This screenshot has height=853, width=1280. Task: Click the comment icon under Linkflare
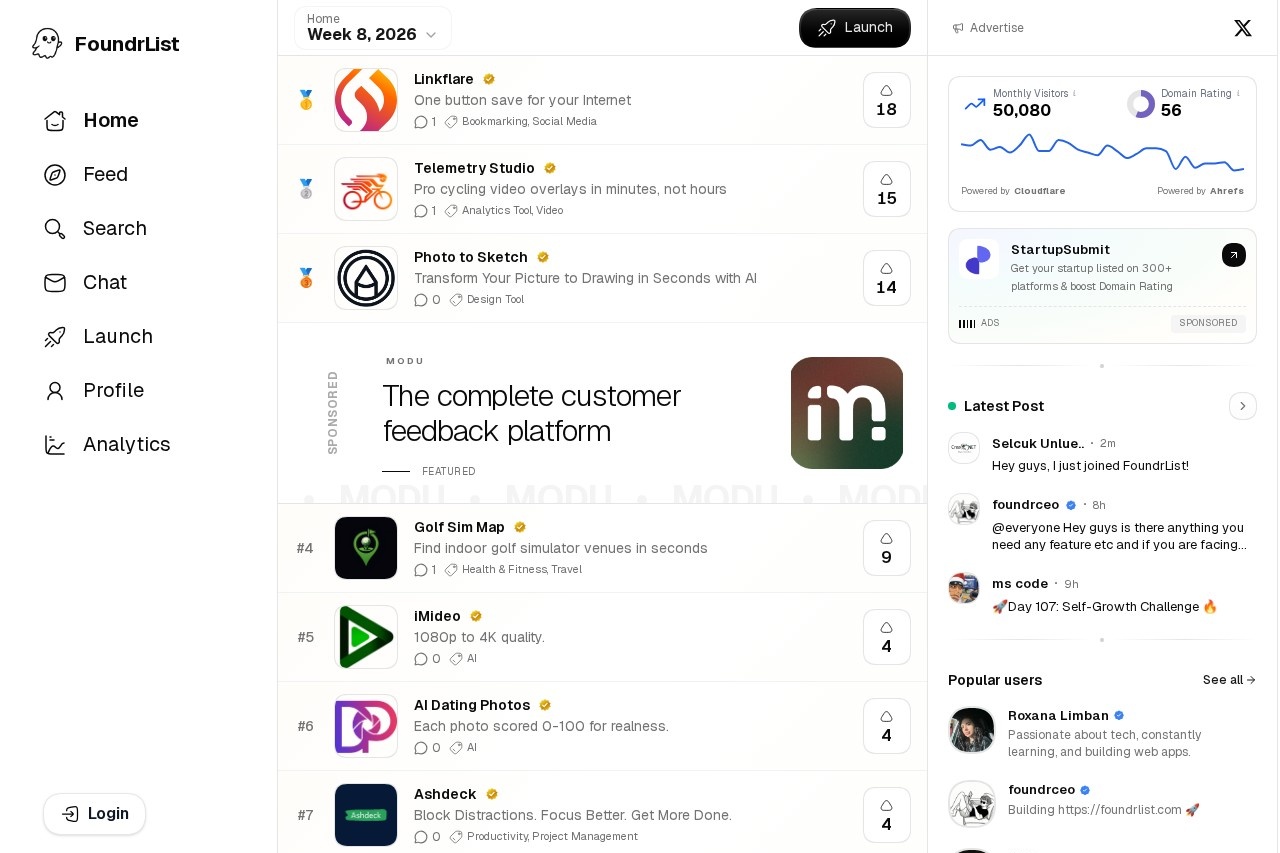pyautogui.click(x=421, y=122)
